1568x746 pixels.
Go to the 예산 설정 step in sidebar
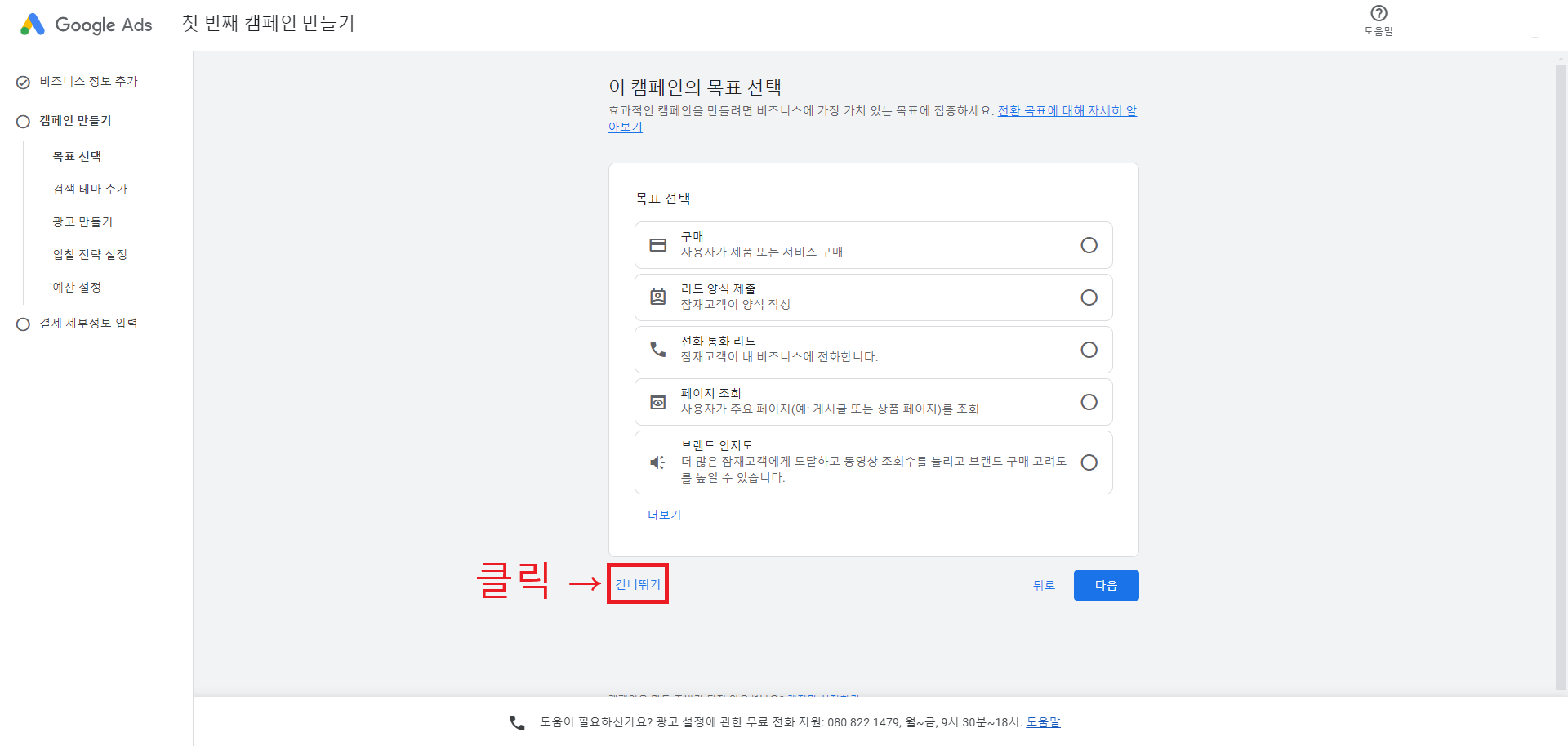(x=77, y=287)
